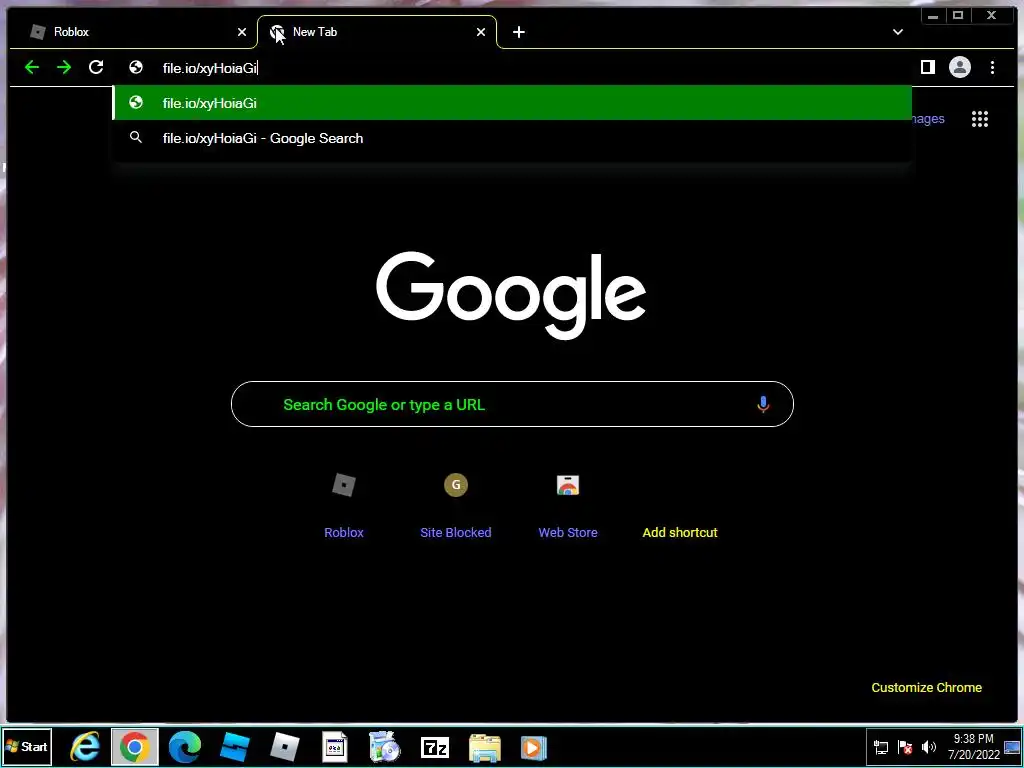1024x768 pixels.
Task: Select the file.io/xyHoiaGi URL suggestion
Action: click(x=513, y=103)
